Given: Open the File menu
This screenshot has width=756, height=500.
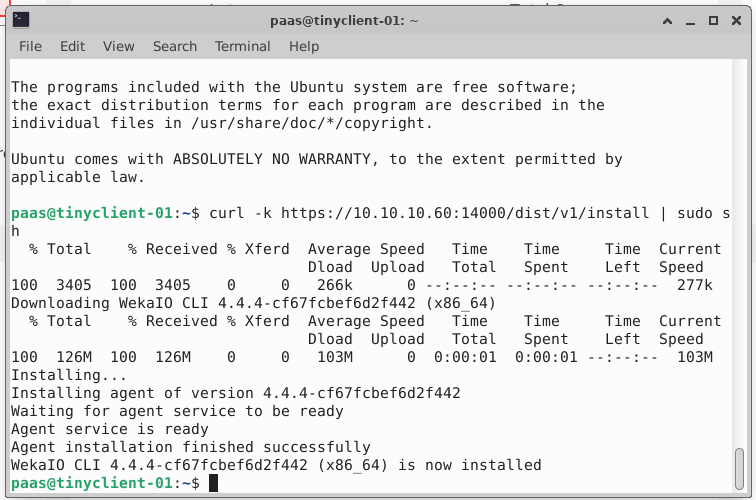Looking at the screenshot, I should (30, 46).
